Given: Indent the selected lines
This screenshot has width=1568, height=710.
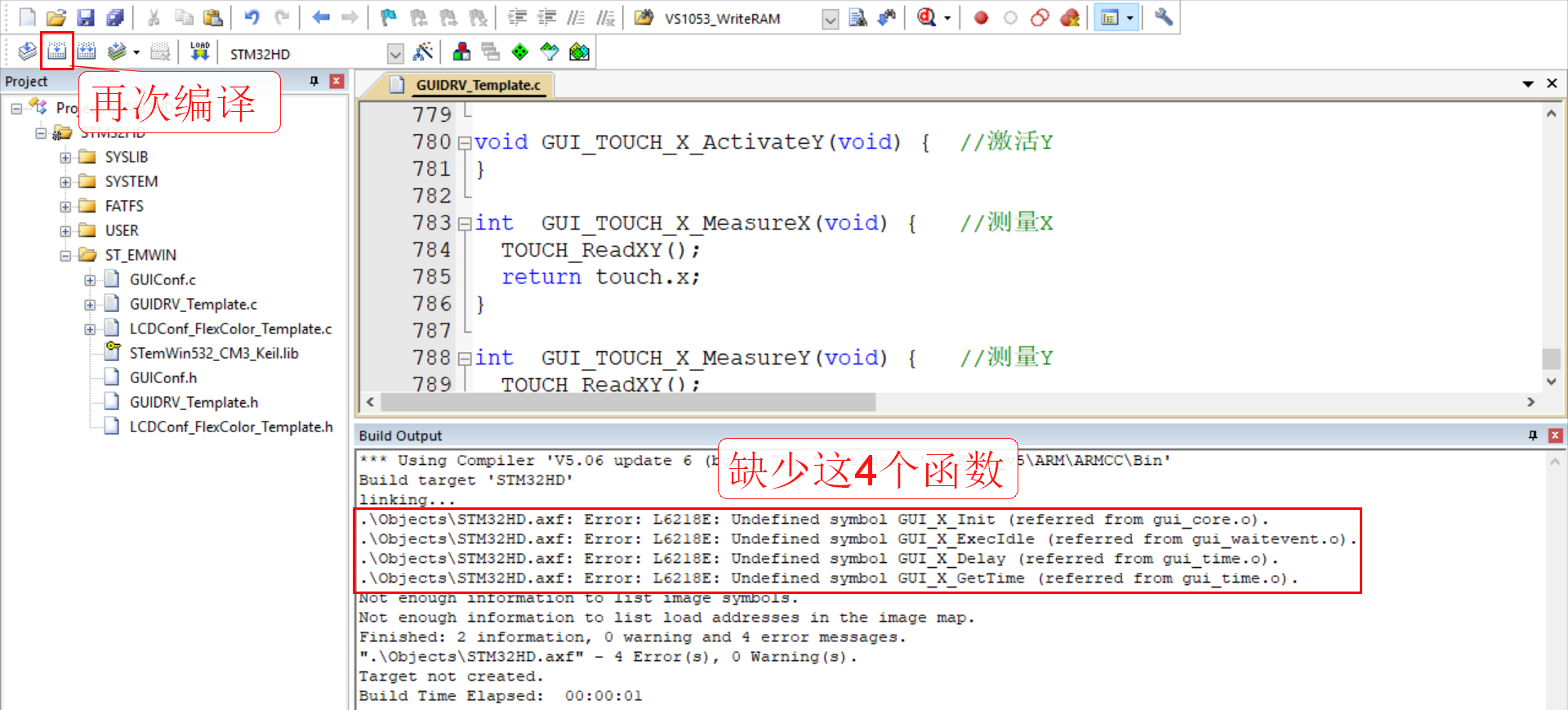Looking at the screenshot, I should point(517,17).
